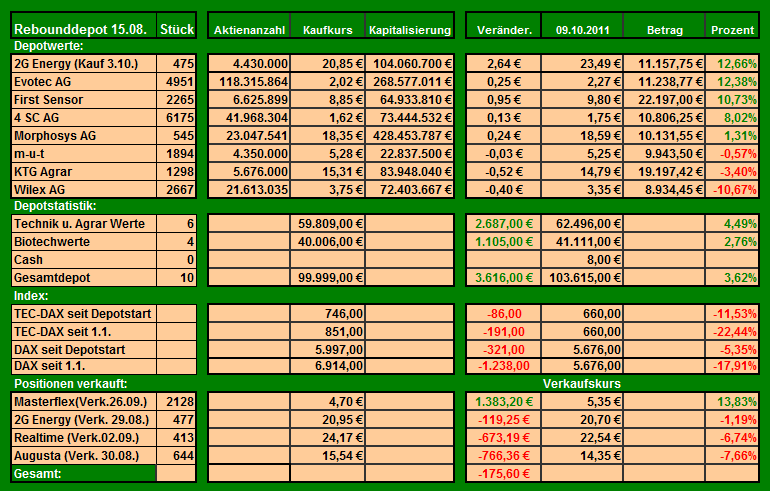Select the 6.914,00 DAX start value
Screen dimensions: 770x491
[328, 366]
